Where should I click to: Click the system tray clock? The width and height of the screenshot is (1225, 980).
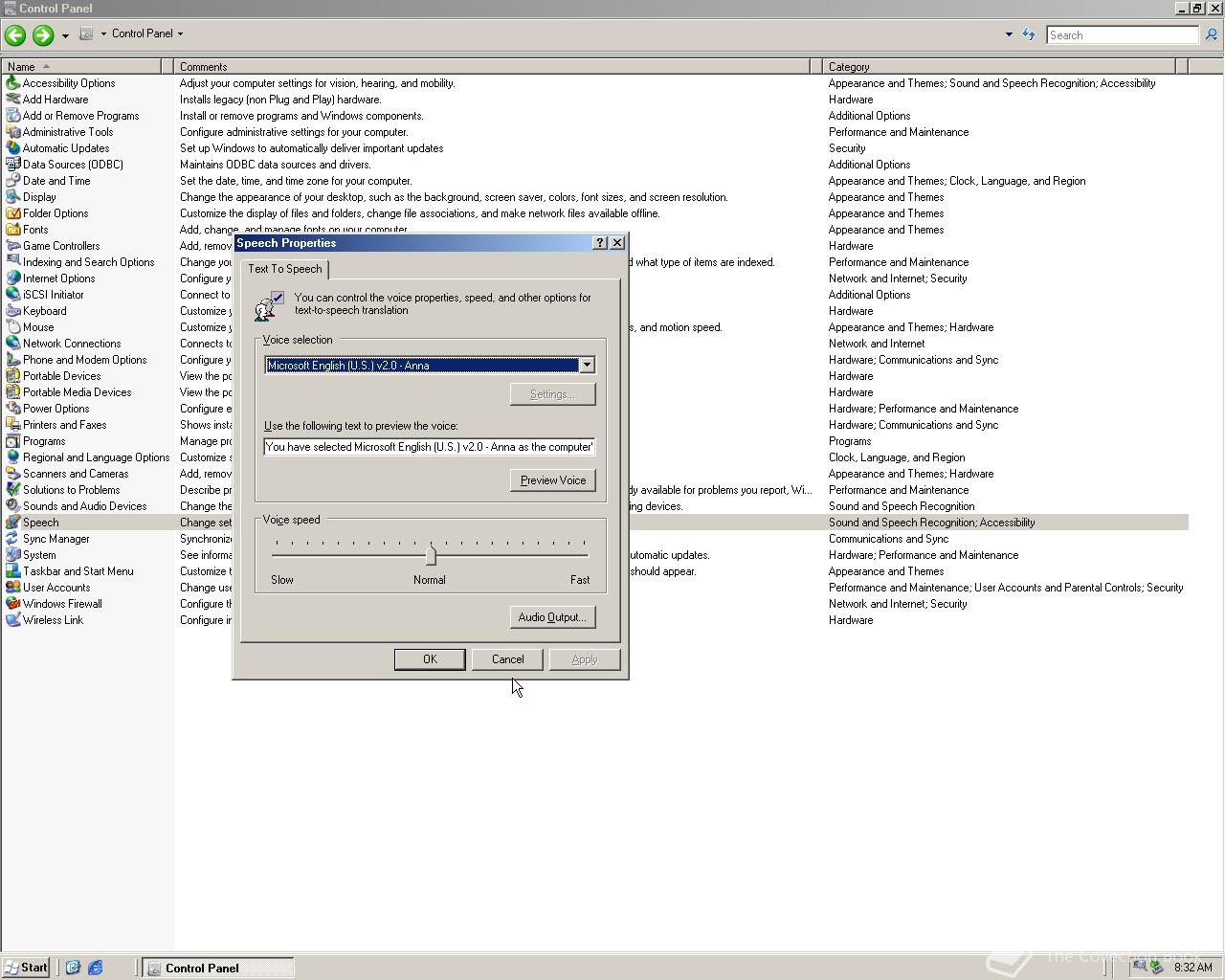click(x=1192, y=968)
